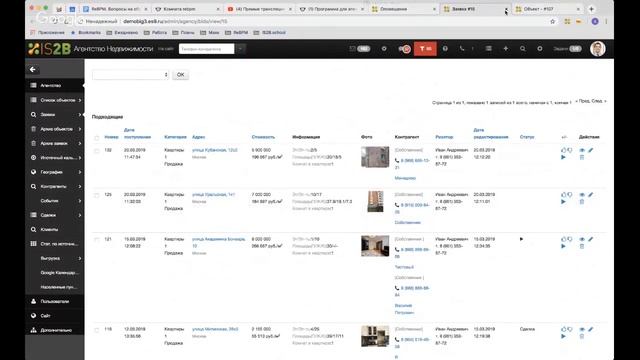Click thumbs-down icon for row 132
The image size is (640, 360).
click(x=570, y=150)
